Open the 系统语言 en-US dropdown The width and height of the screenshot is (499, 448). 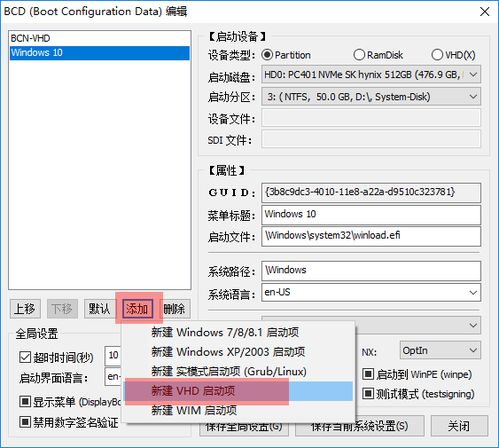(x=371, y=292)
